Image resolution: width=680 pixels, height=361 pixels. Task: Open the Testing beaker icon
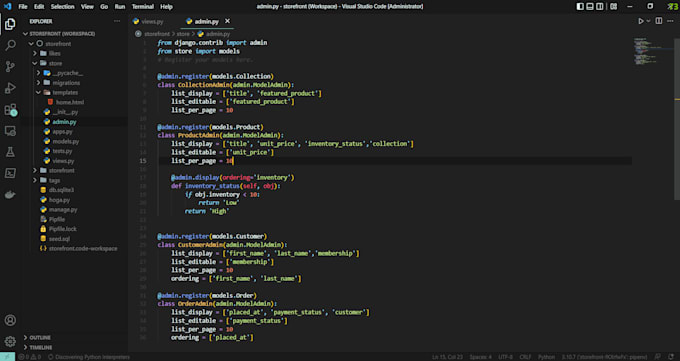pyautogui.click(x=10, y=152)
